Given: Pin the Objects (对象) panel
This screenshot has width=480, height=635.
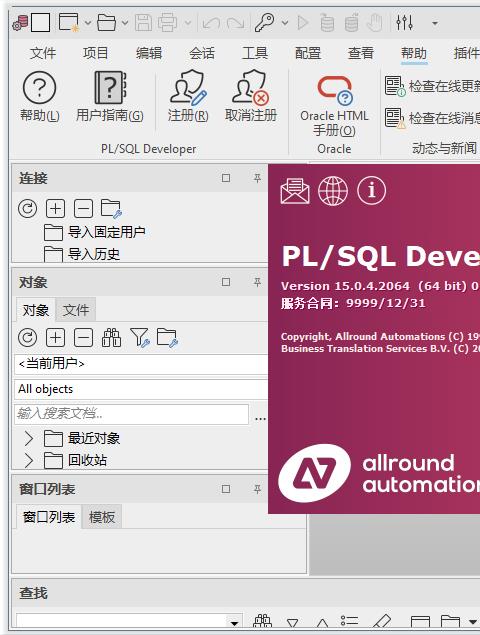Looking at the screenshot, I should [x=257, y=282].
